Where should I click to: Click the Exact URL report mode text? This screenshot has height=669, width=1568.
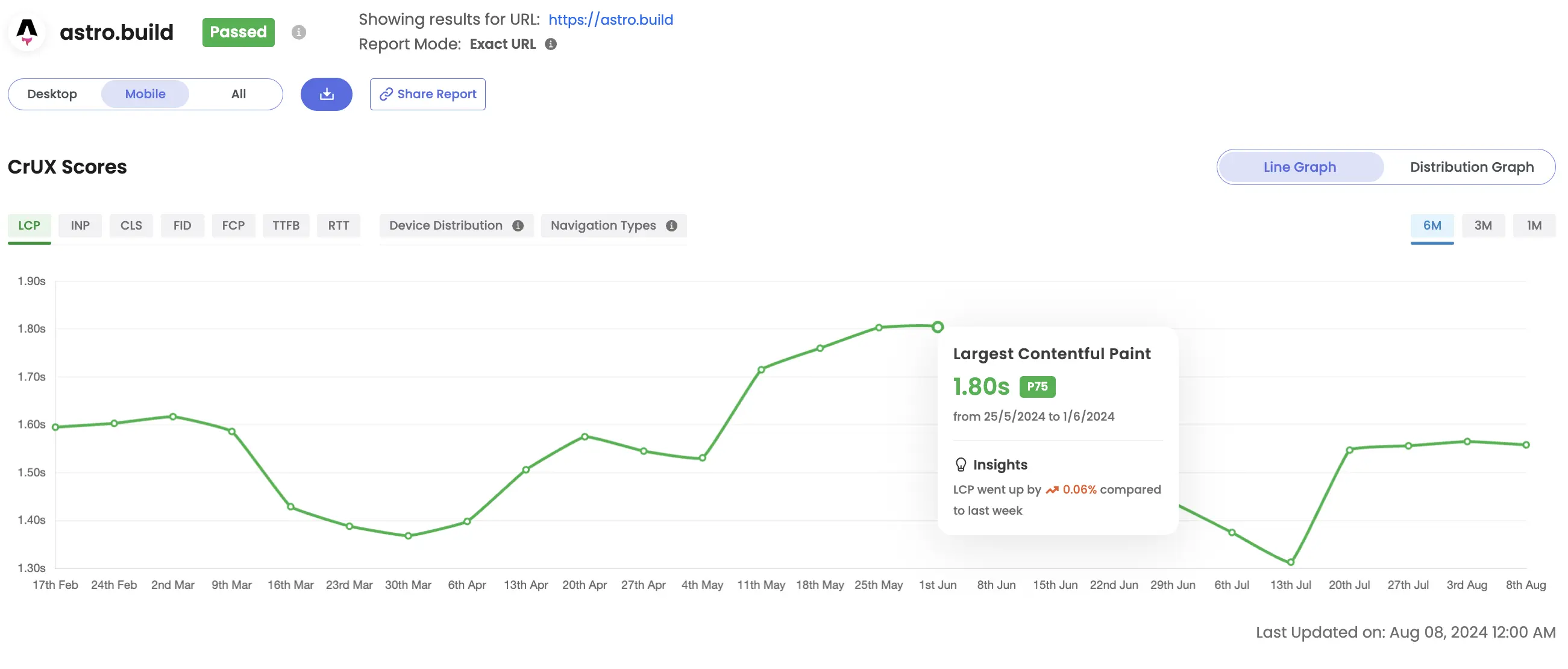[x=503, y=45]
